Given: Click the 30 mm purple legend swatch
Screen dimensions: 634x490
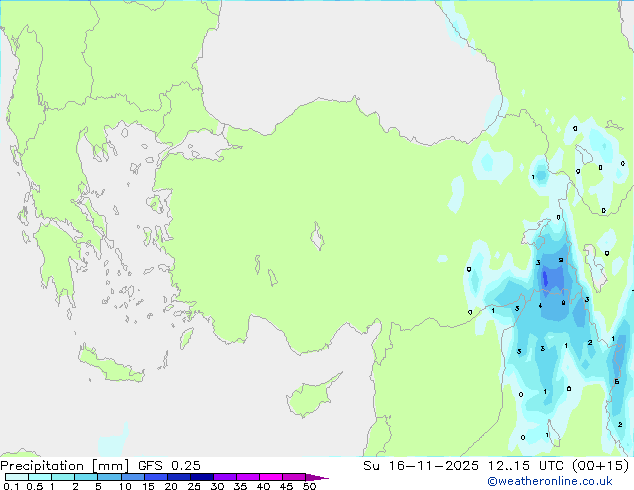Looking at the screenshot, I should click(x=224, y=478).
